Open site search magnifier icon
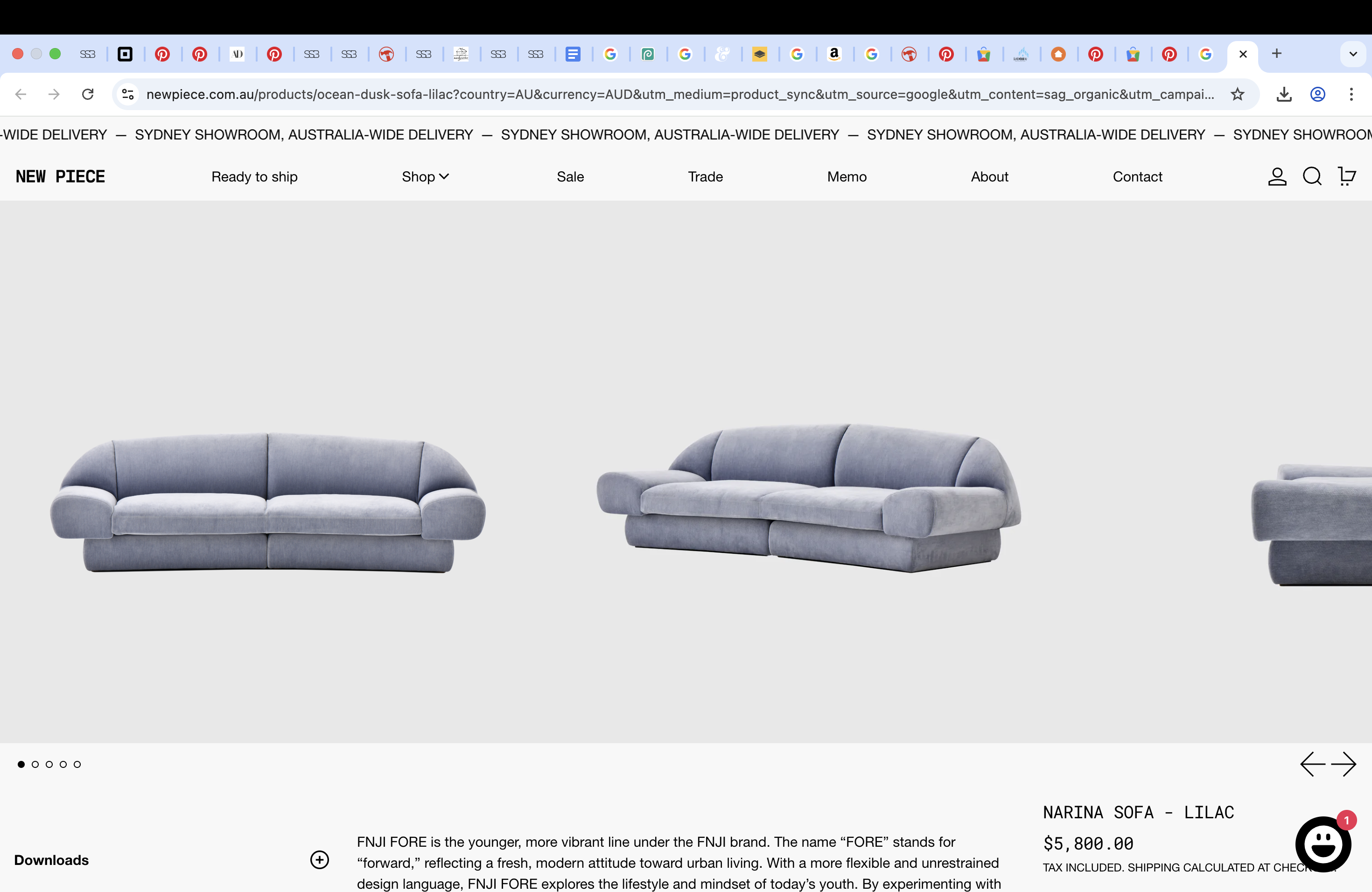 coord(1312,176)
